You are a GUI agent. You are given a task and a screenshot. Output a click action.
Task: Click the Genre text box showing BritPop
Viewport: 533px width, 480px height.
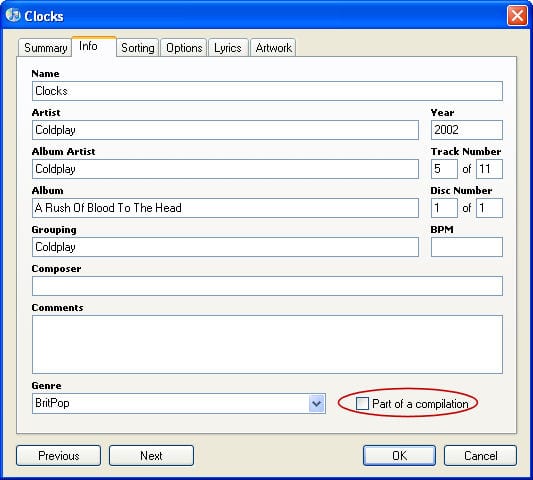coord(170,404)
